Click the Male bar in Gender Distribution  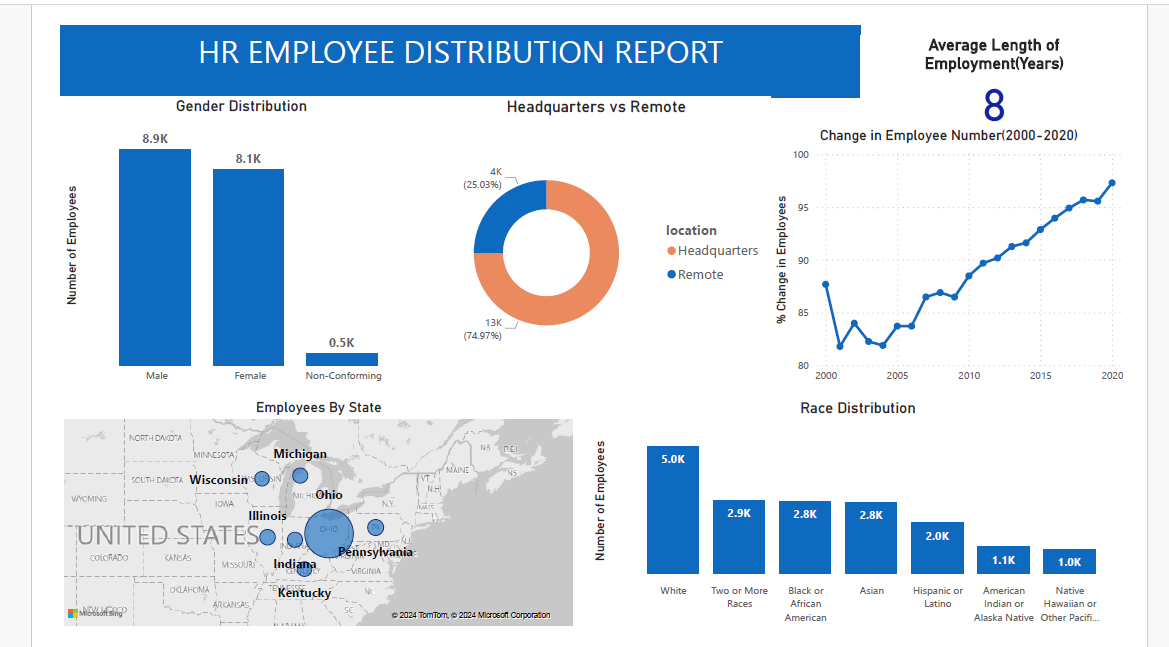click(x=155, y=257)
